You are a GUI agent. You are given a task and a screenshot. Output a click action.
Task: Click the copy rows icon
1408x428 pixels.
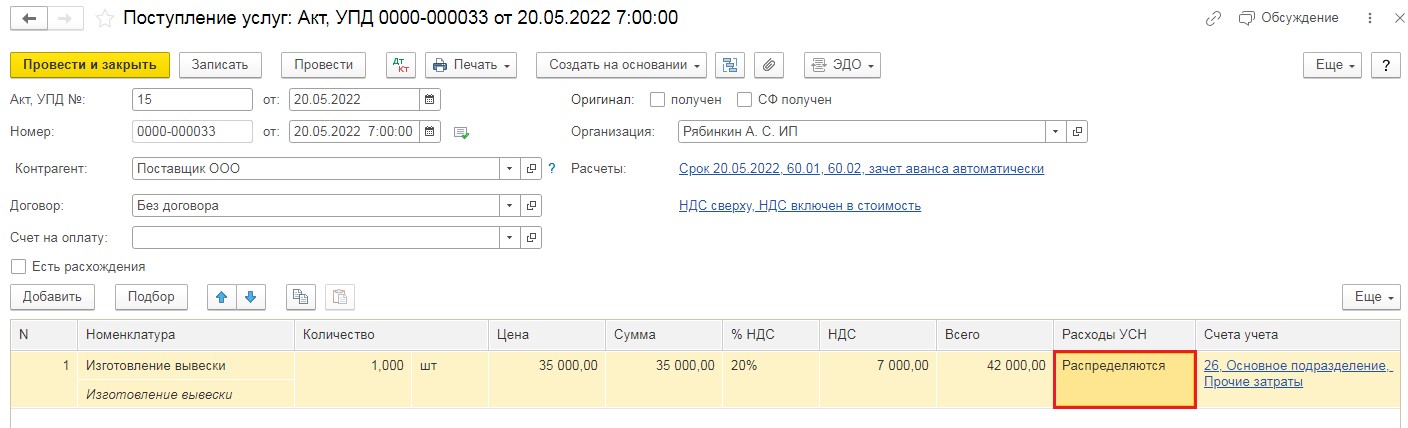coord(300,297)
